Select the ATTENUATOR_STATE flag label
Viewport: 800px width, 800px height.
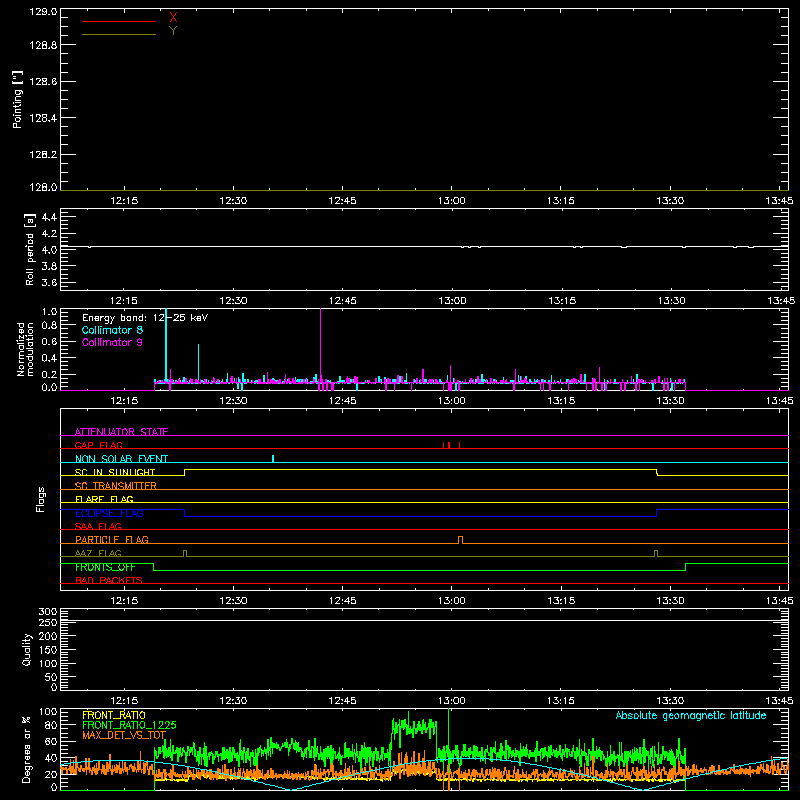coord(121,432)
